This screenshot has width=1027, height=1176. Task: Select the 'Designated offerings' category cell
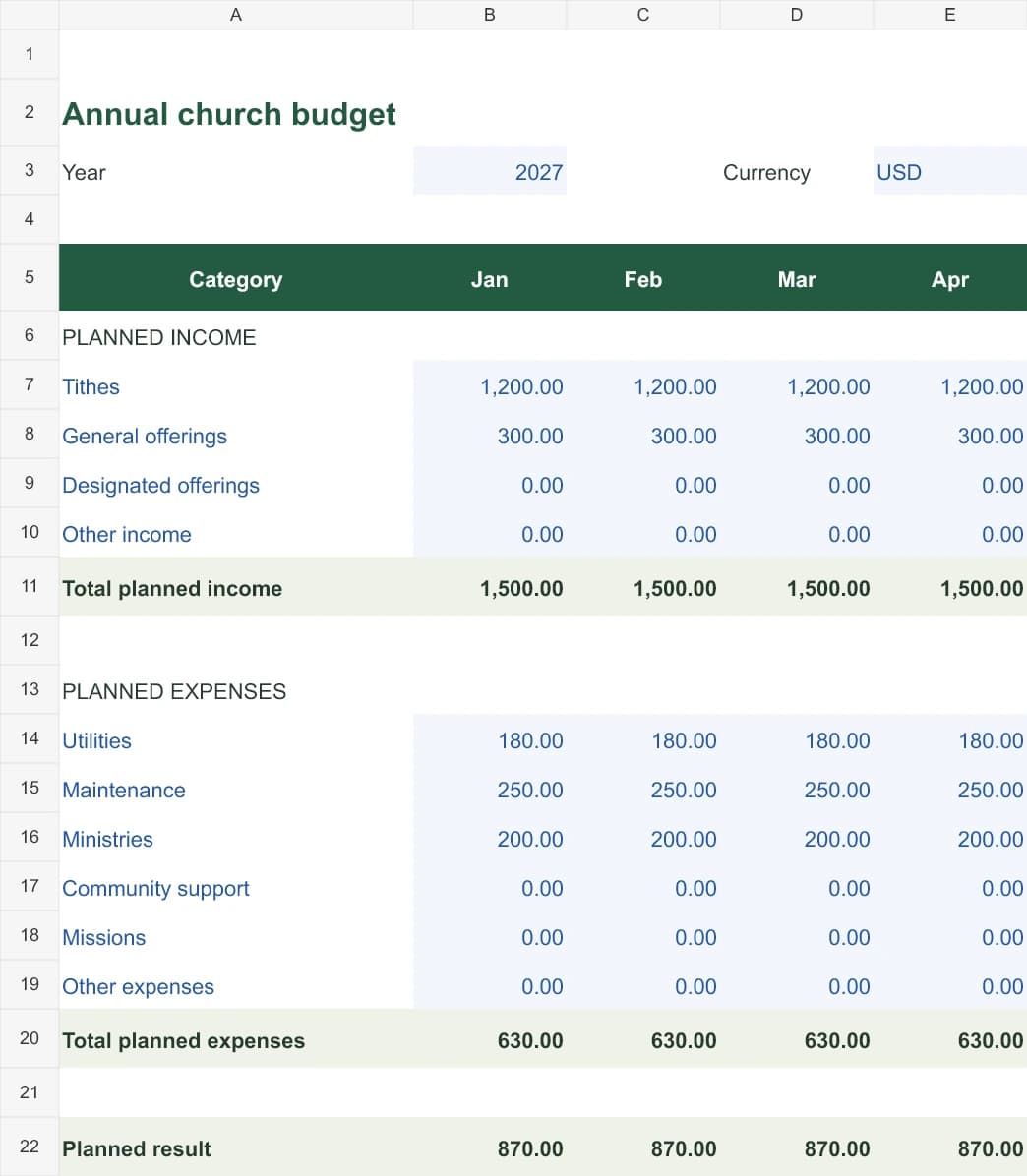pyautogui.click(x=235, y=484)
